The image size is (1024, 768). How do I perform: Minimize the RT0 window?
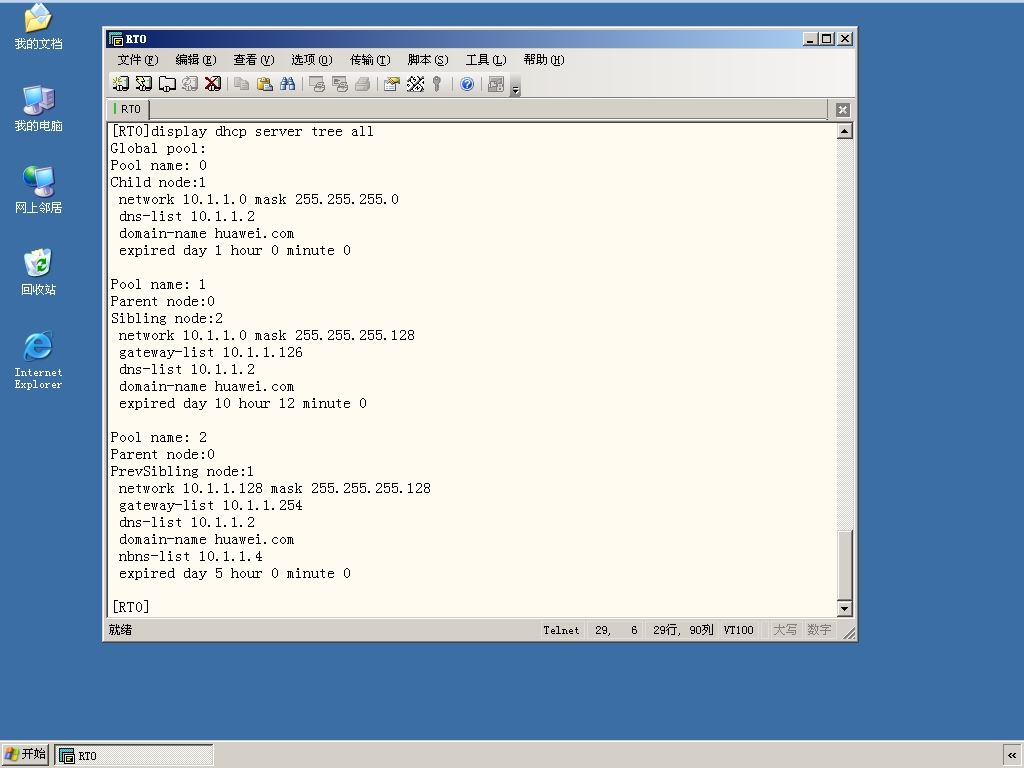[810, 39]
